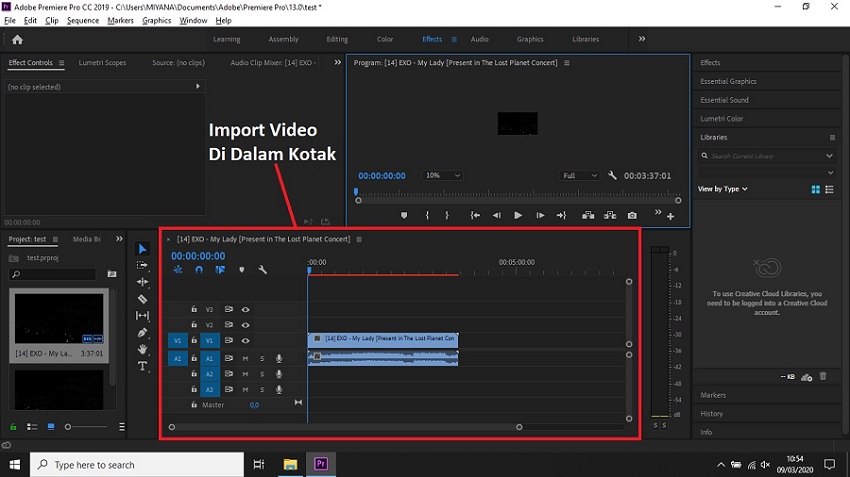The image size is (850, 477).
Task: Toggle Linked Selection in timeline
Action: [x=220, y=269]
